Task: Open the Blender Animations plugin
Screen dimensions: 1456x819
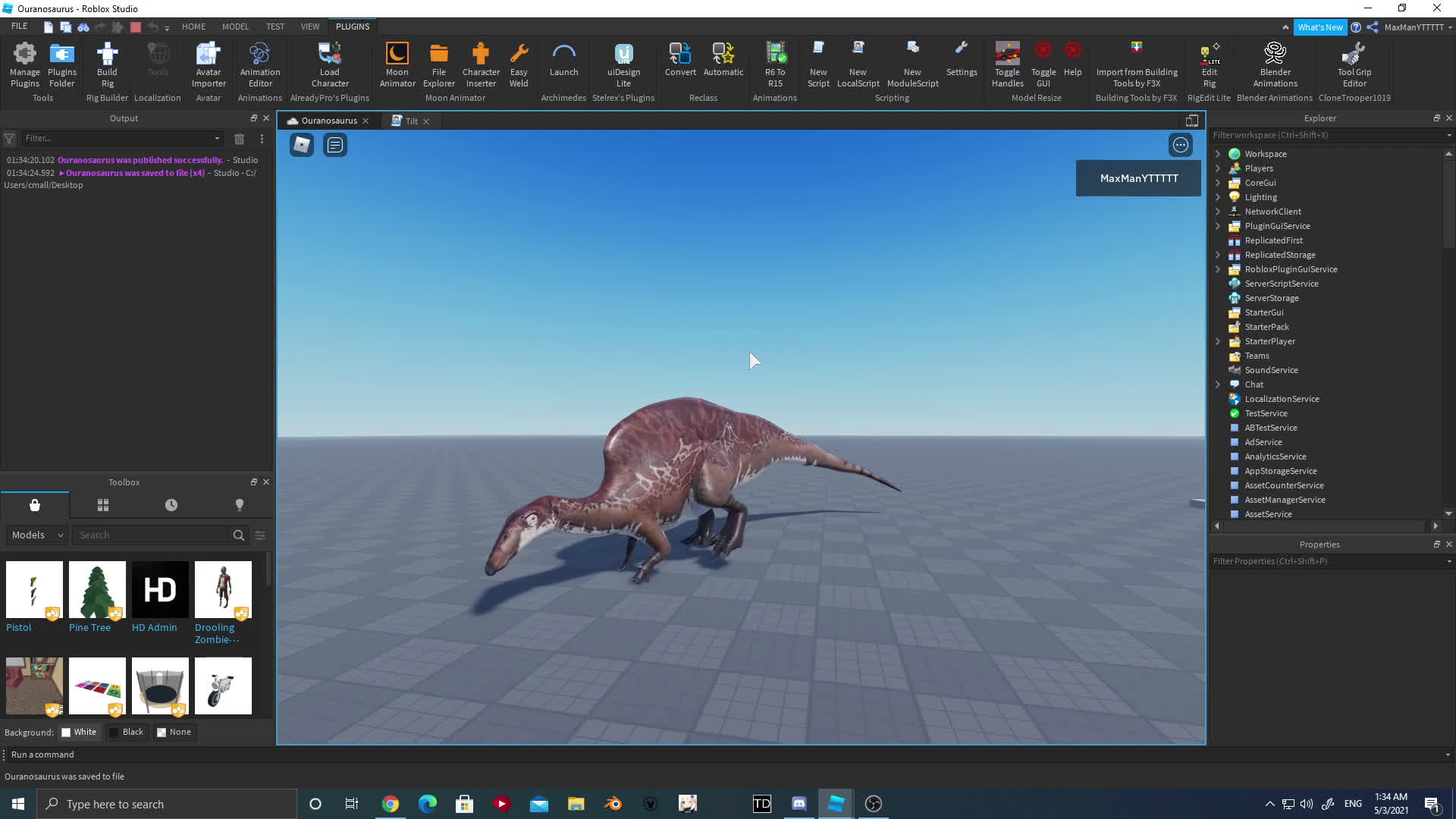Action: [1274, 64]
